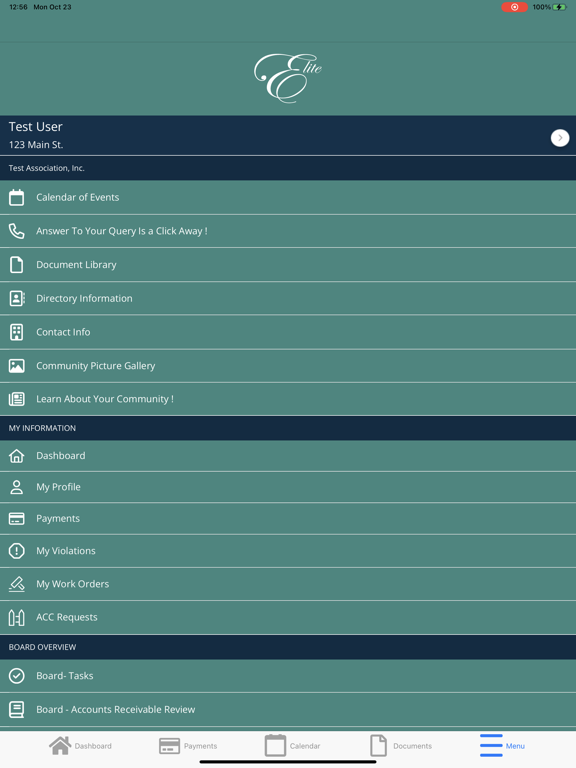
Task: Open ACC Requests
Action: click(288, 618)
